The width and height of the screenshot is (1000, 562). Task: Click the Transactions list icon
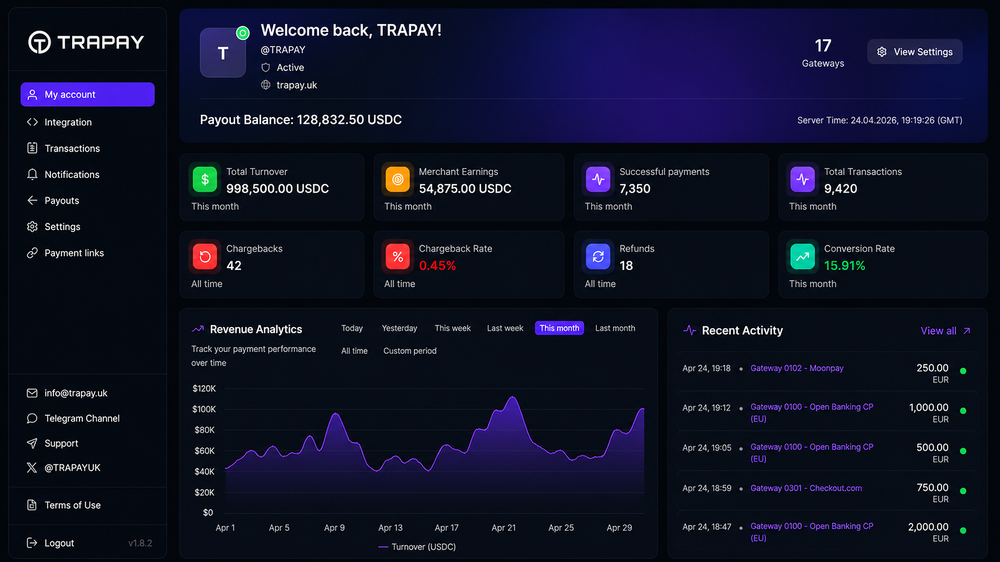point(32,148)
